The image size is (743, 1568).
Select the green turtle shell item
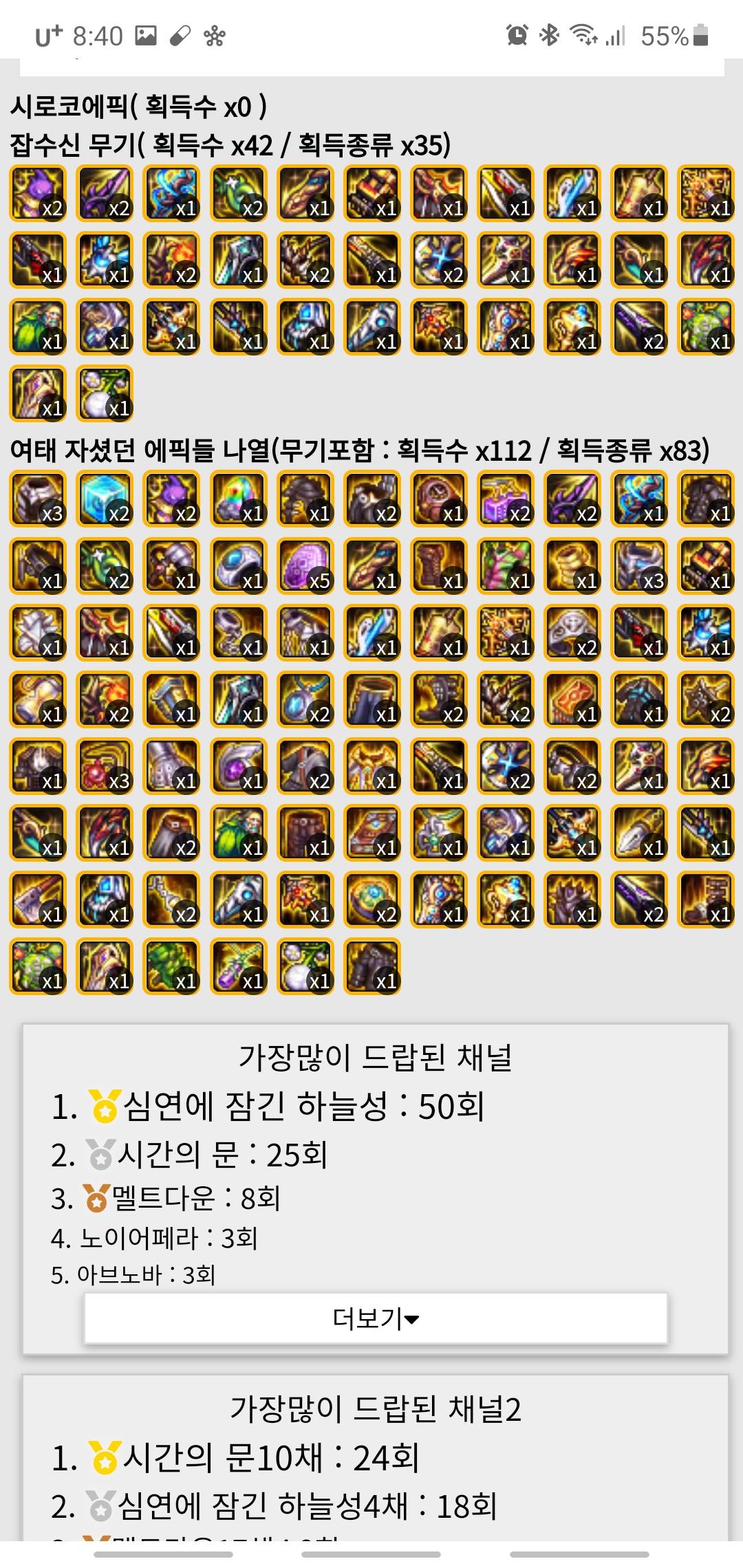pos(171,966)
